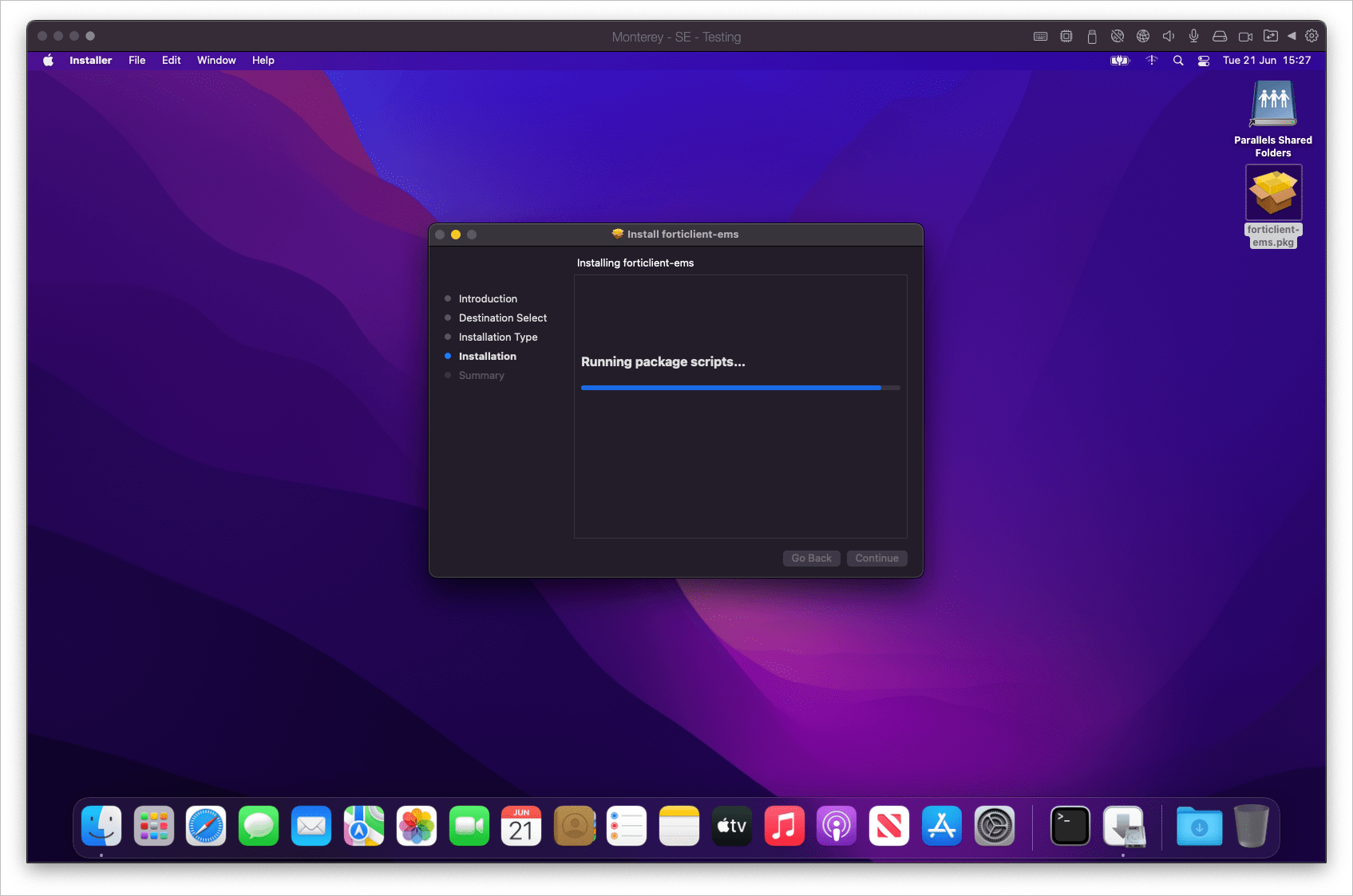Click the battery status icon
1353x896 pixels.
[x=1121, y=61]
